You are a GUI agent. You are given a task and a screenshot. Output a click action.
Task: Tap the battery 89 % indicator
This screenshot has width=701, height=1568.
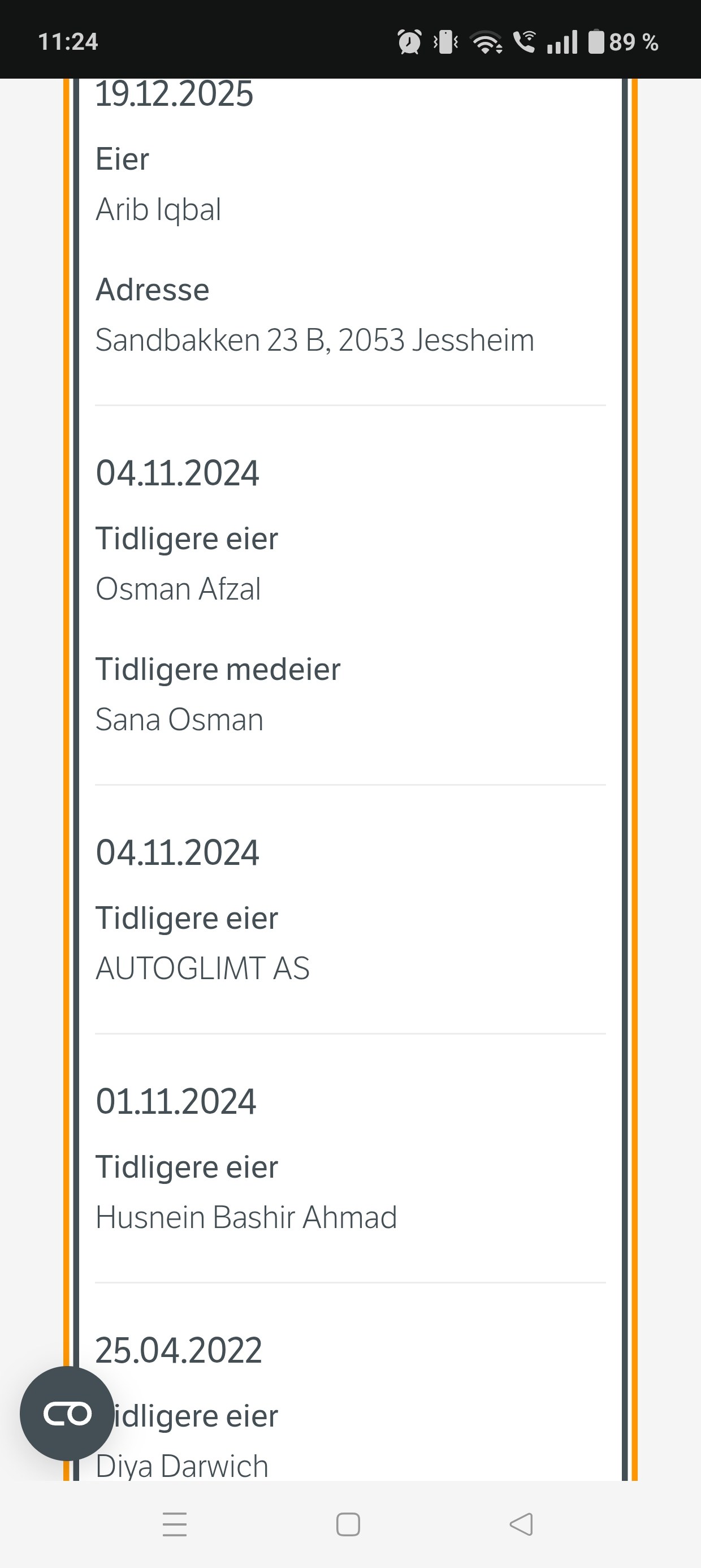pos(623,42)
